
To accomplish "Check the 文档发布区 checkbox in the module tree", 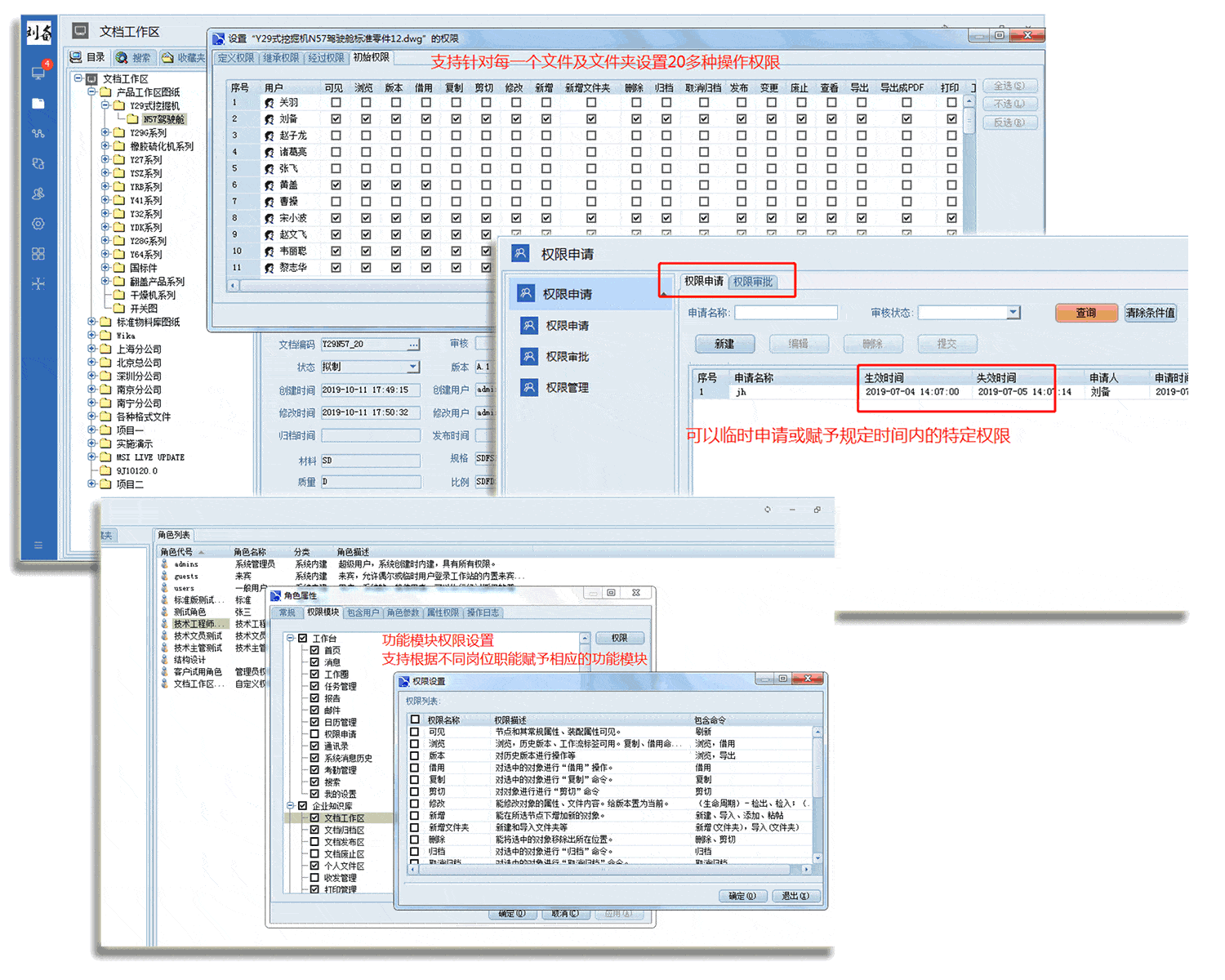I will click(x=314, y=842).
